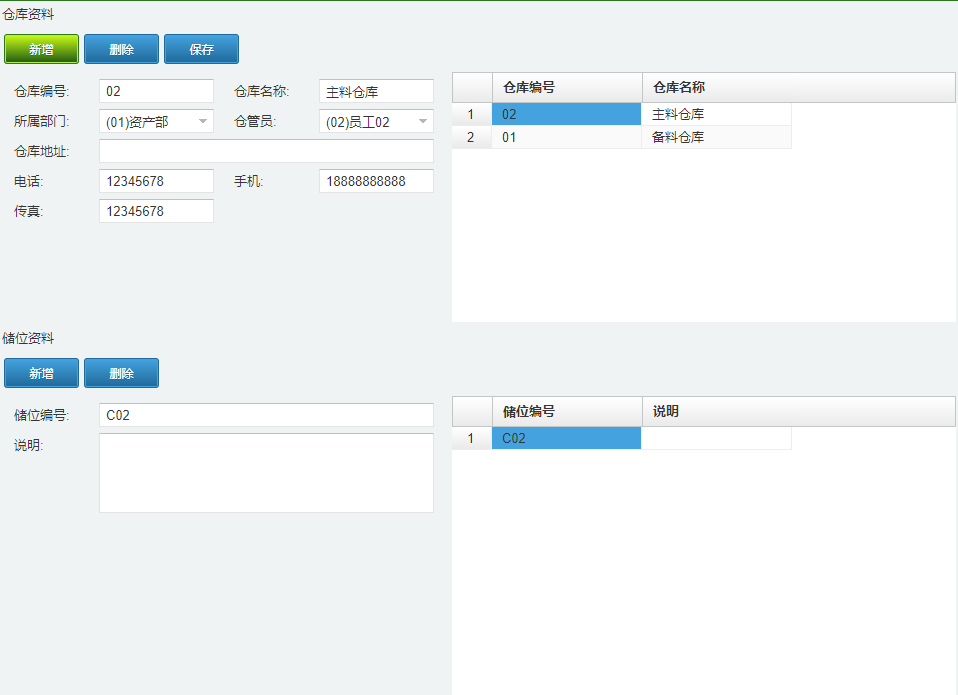
Task: Click the 仓库名称 text field
Action: [x=376, y=91]
